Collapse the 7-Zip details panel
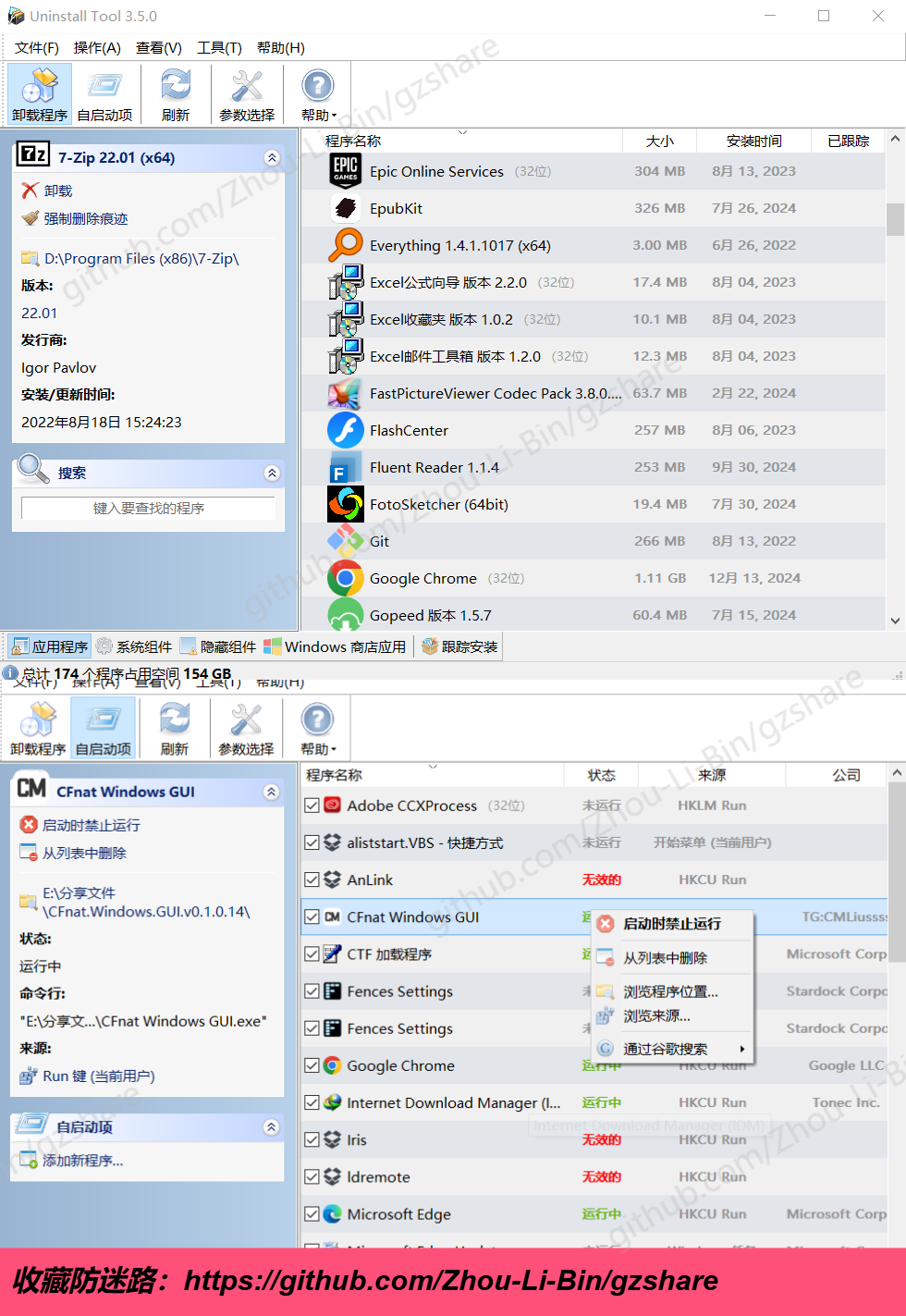The width and height of the screenshot is (906, 1316). (272, 158)
